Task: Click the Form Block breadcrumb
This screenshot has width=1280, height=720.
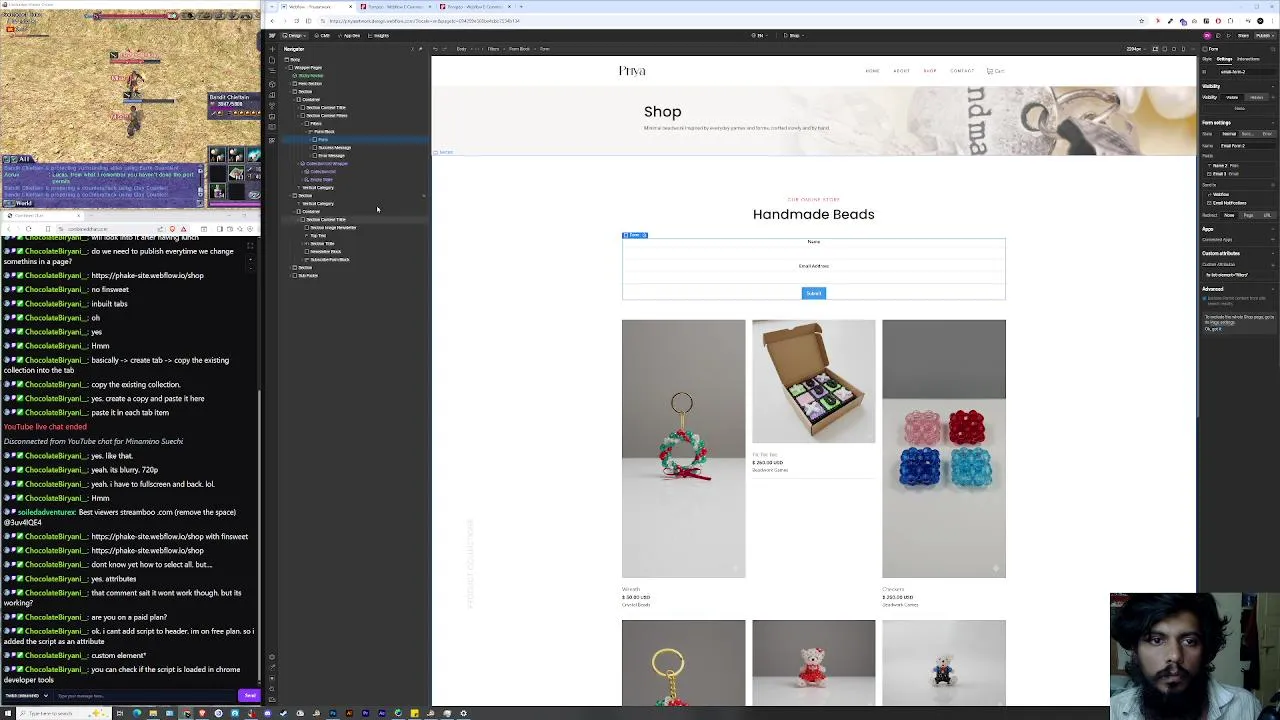Action: click(x=520, y=49)
